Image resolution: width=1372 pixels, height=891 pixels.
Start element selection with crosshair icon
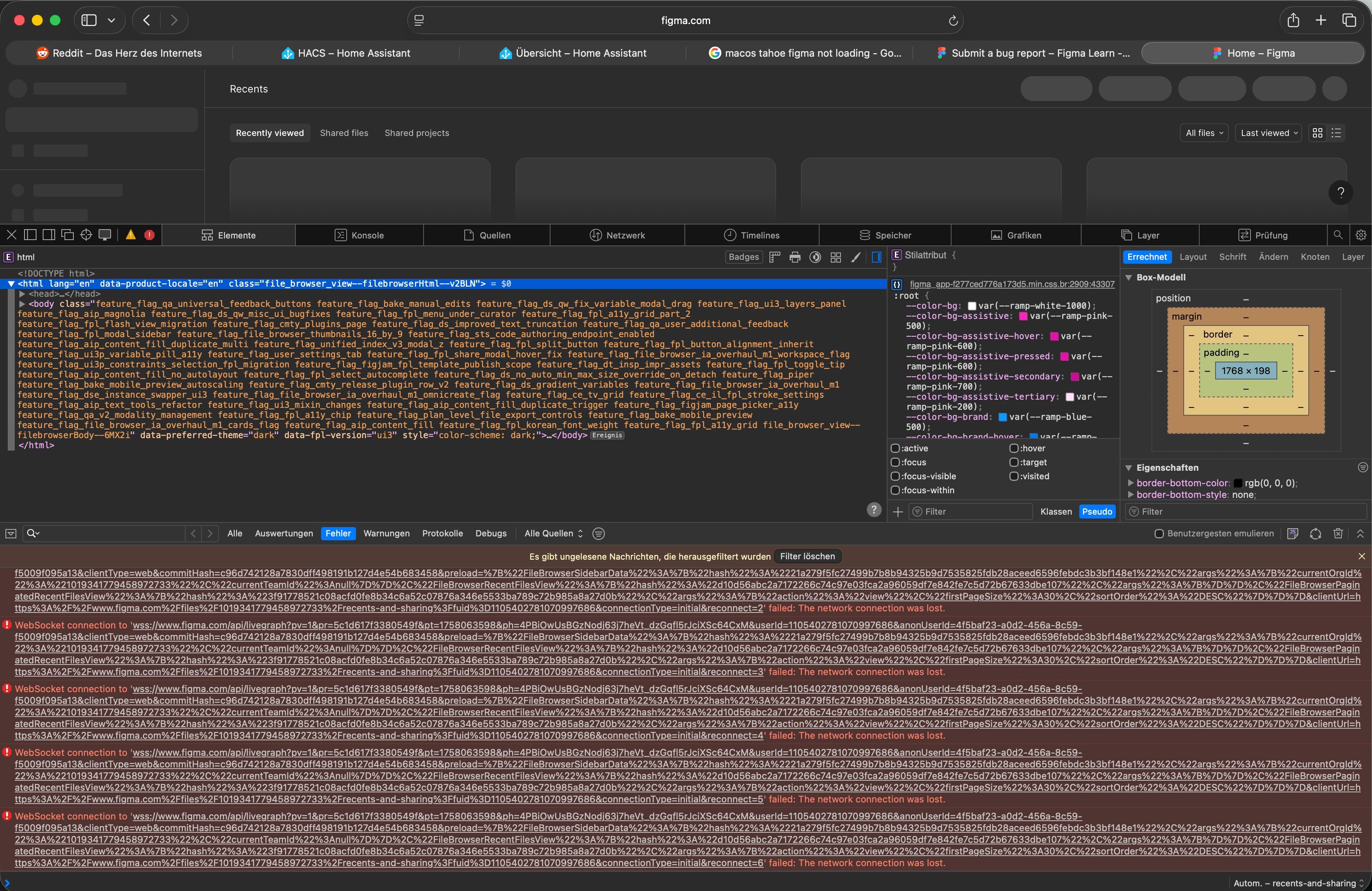(x=86, y=235)
